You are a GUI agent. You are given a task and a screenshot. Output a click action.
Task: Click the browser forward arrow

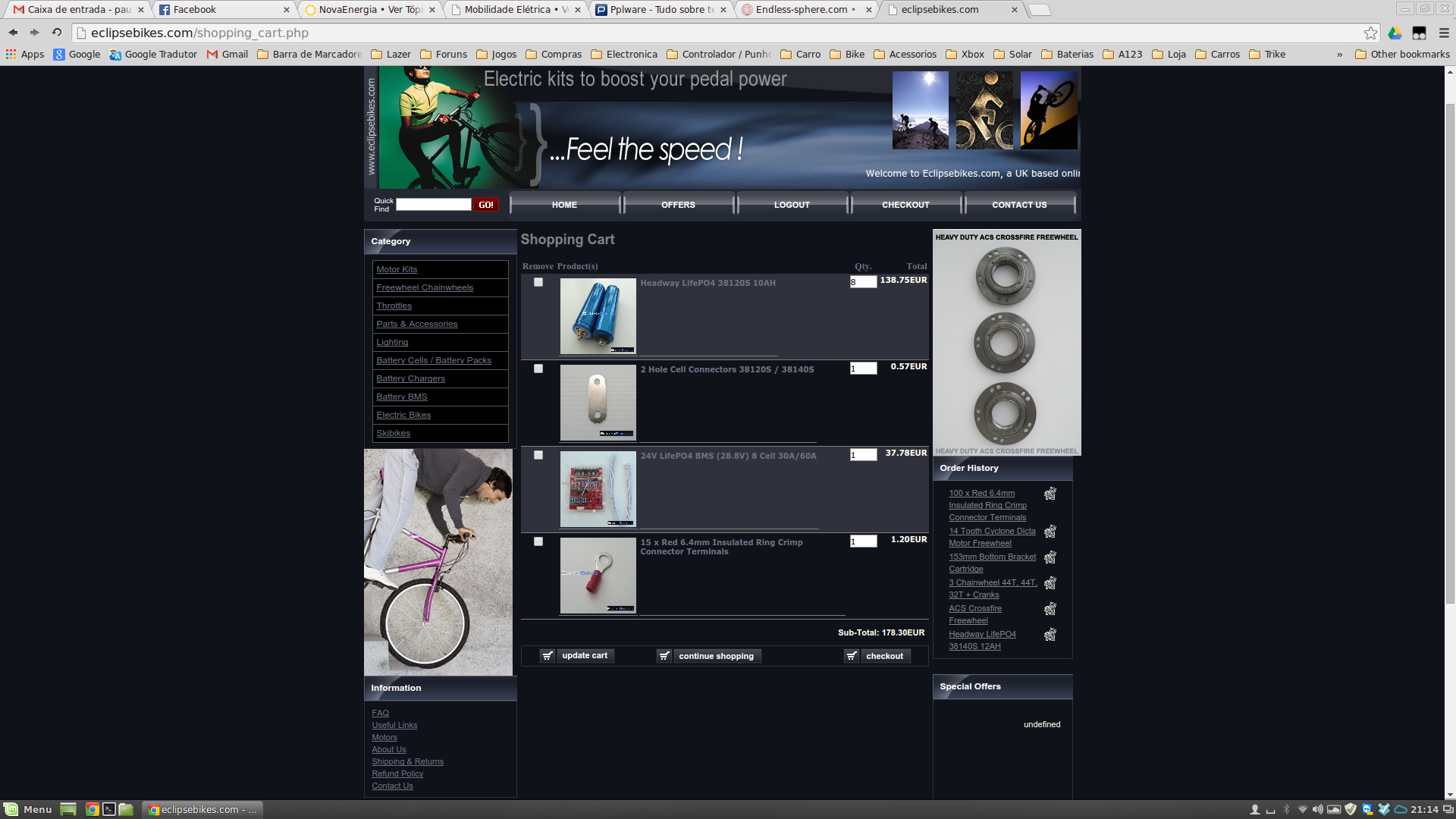(x=34, y=33)
